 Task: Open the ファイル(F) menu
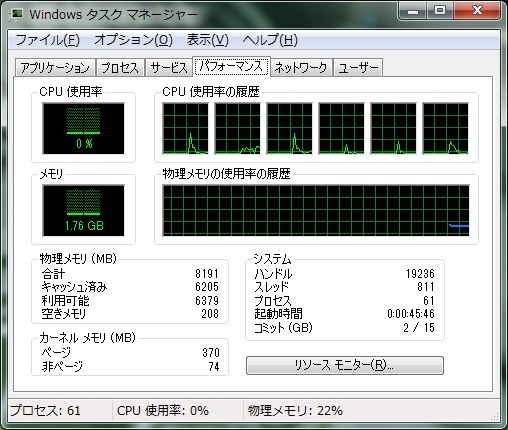[x=47, y=40]
